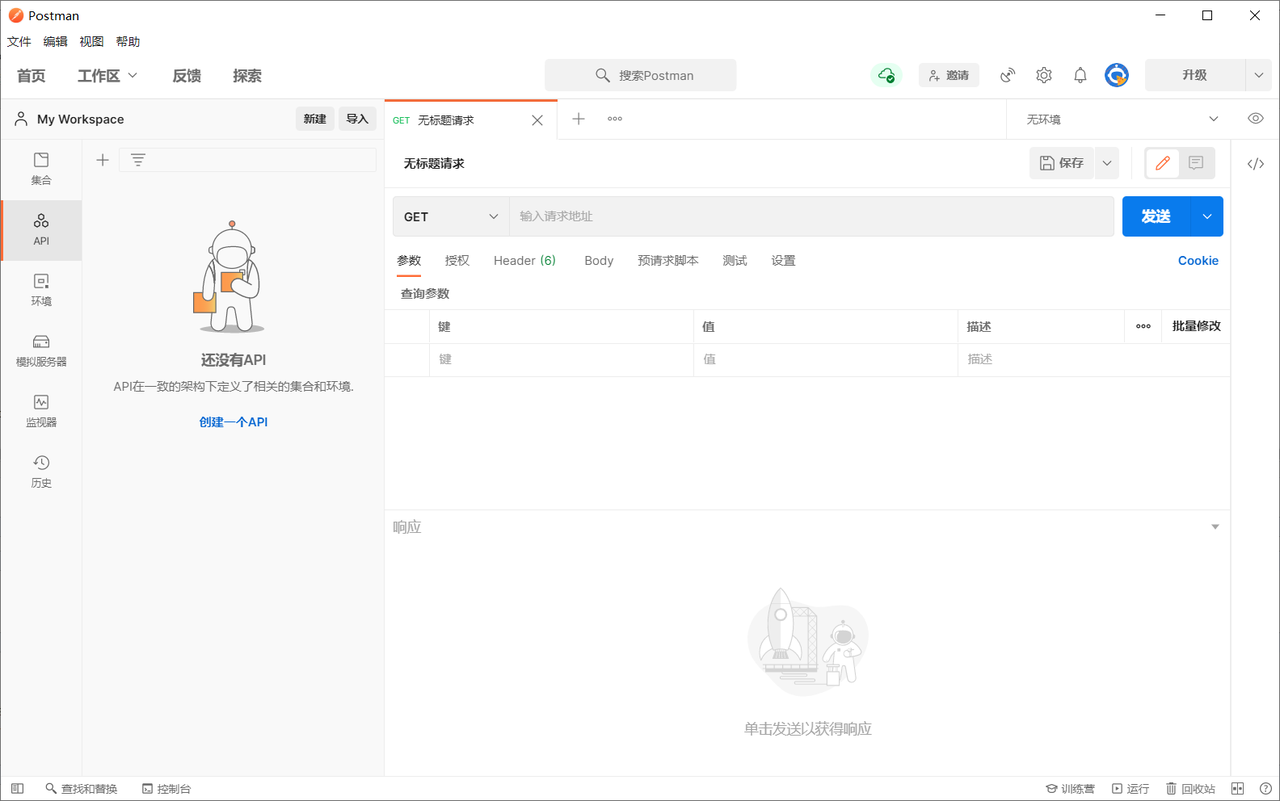
Task: Open the 控制台 console from status bar
Action: pos(166,788)
